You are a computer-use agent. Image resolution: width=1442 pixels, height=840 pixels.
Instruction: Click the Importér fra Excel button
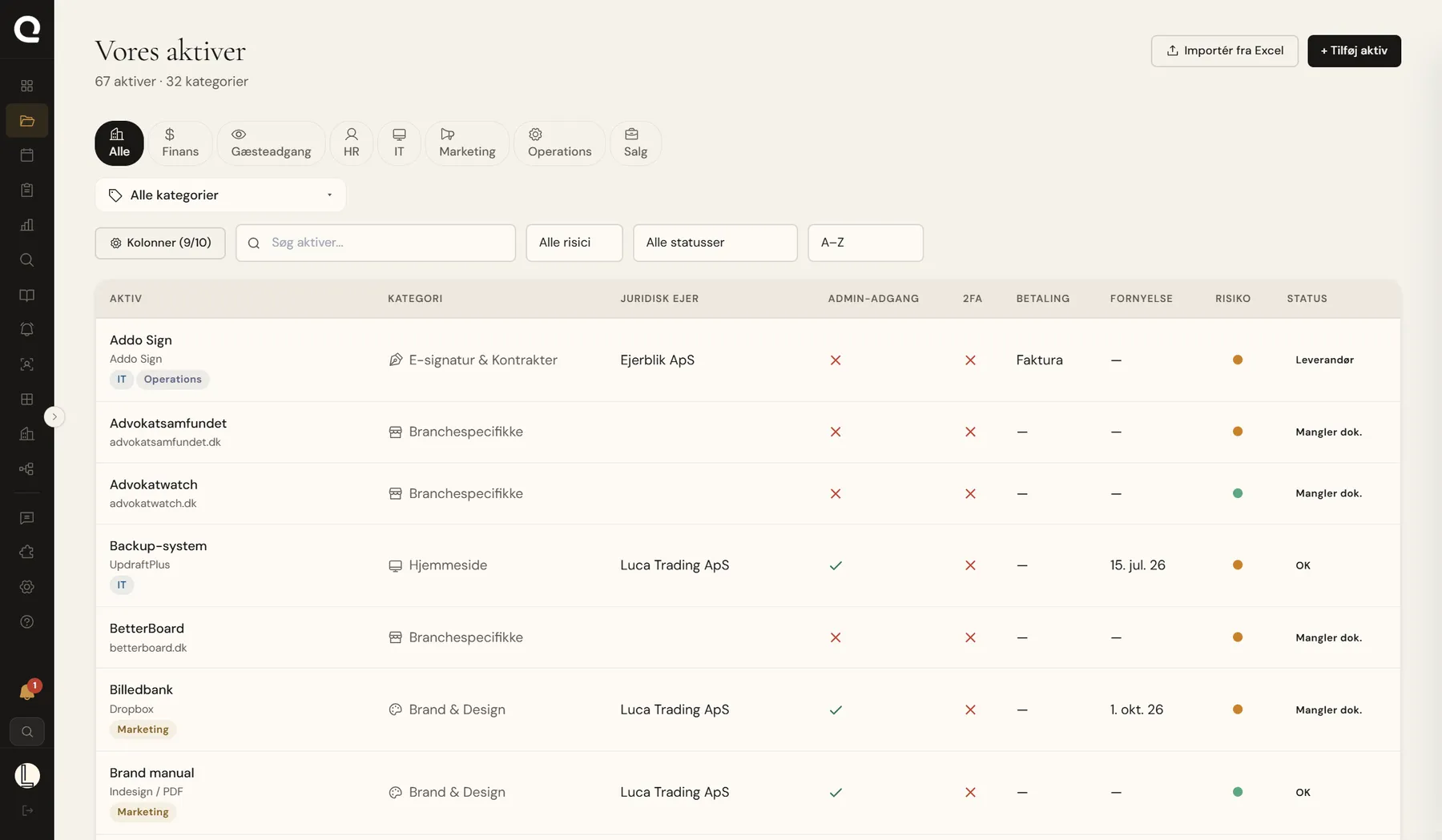(x=1224, y=50)
